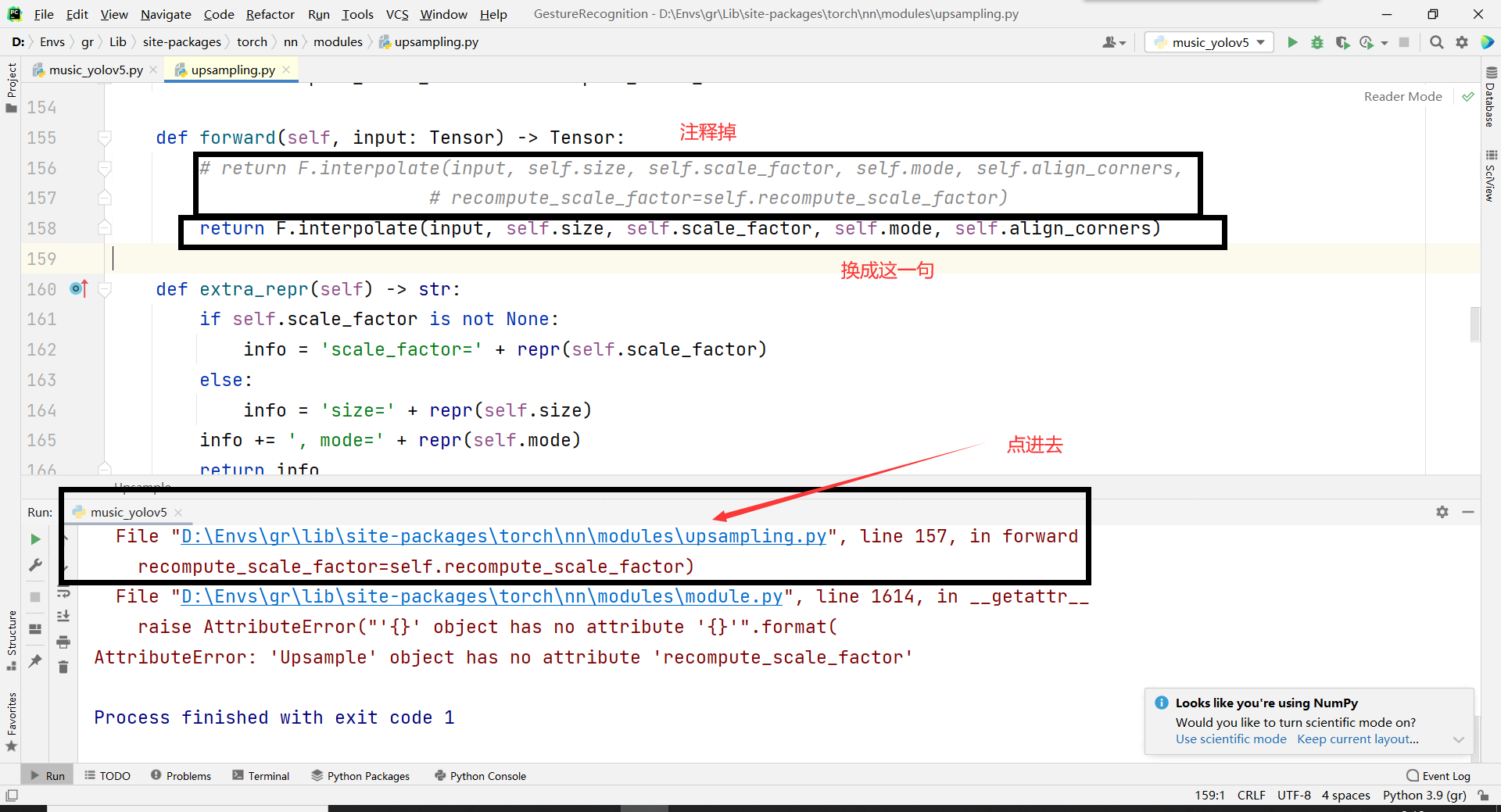Viewport: 1501px width, 812px height.
Task: Open UTF-8 encoding selector
Action: click(1294, 796)
